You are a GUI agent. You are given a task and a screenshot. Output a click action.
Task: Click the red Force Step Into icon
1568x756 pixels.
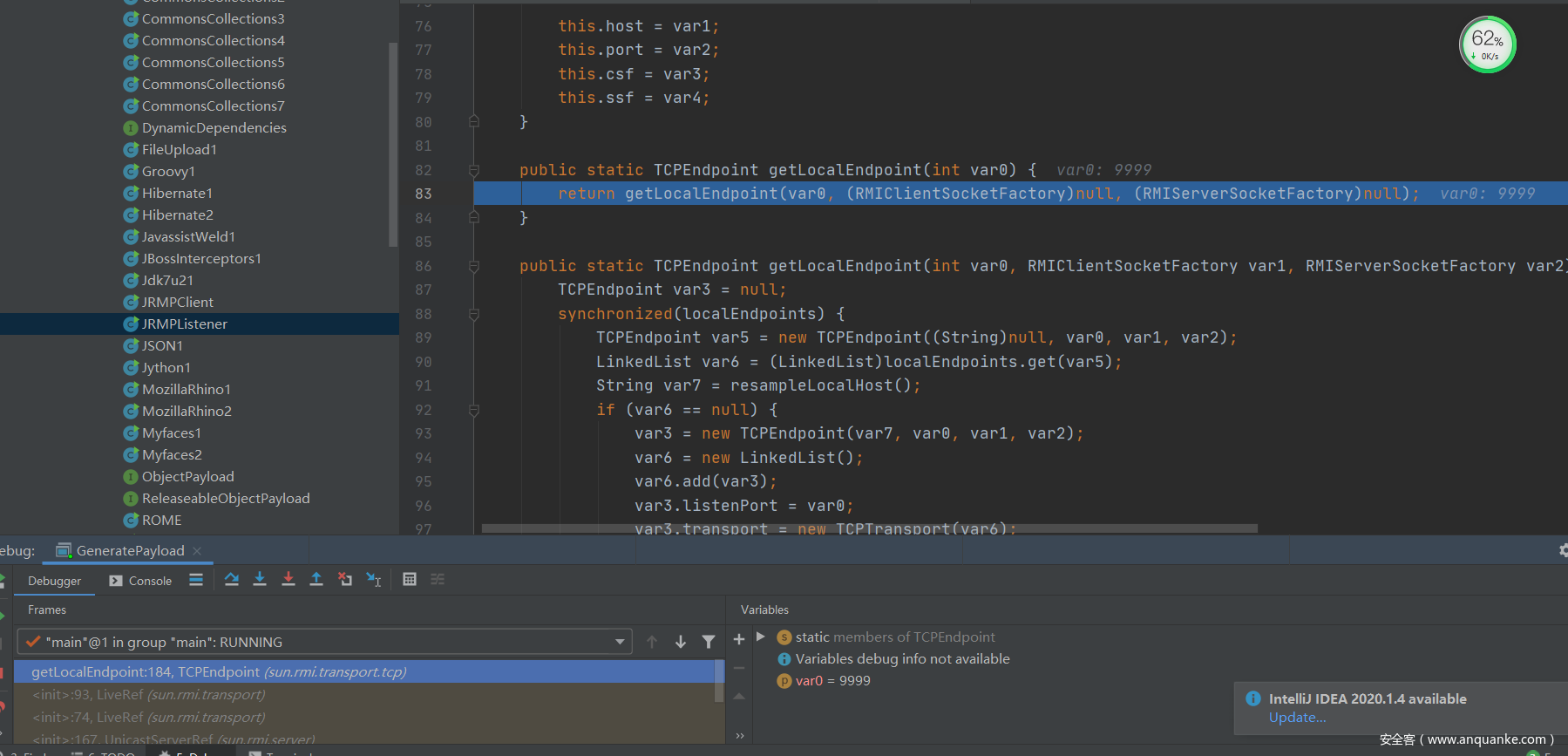[288, 580]
